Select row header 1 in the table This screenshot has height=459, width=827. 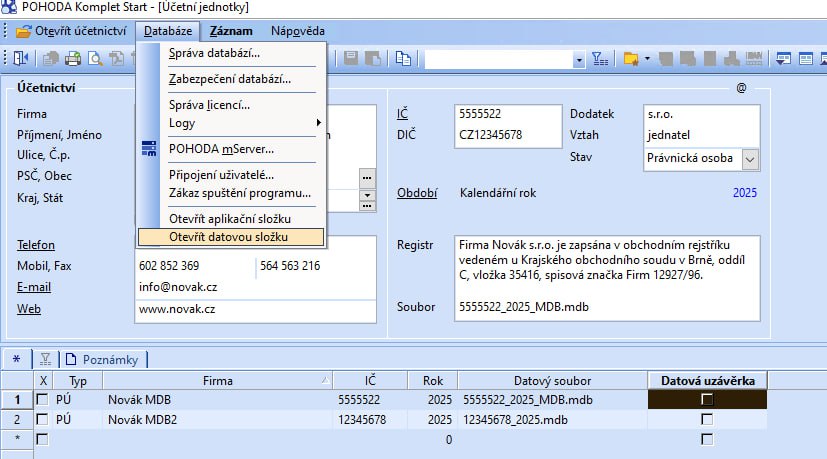pos(17,399)
